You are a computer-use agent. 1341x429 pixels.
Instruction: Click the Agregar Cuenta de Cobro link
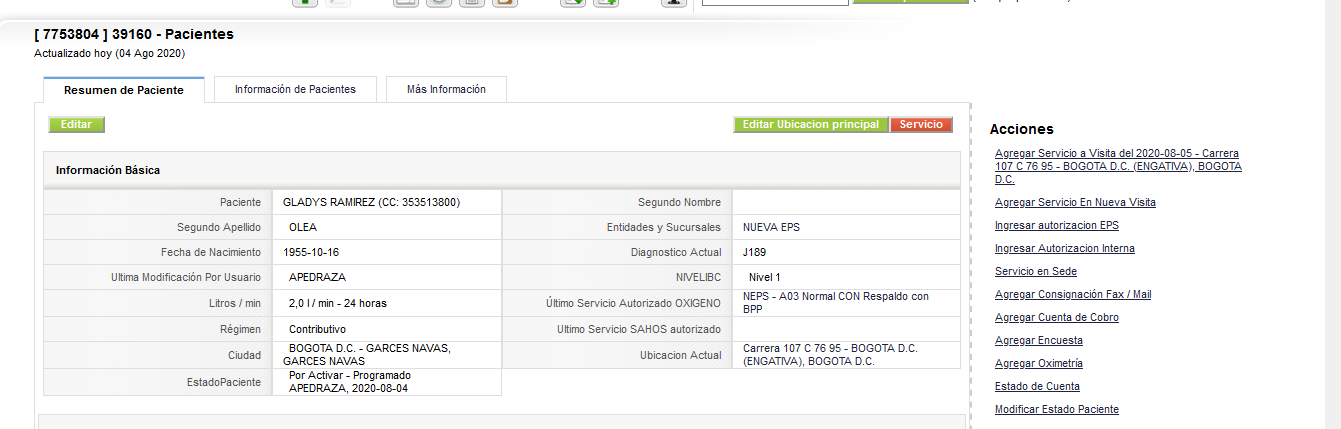1057,317
